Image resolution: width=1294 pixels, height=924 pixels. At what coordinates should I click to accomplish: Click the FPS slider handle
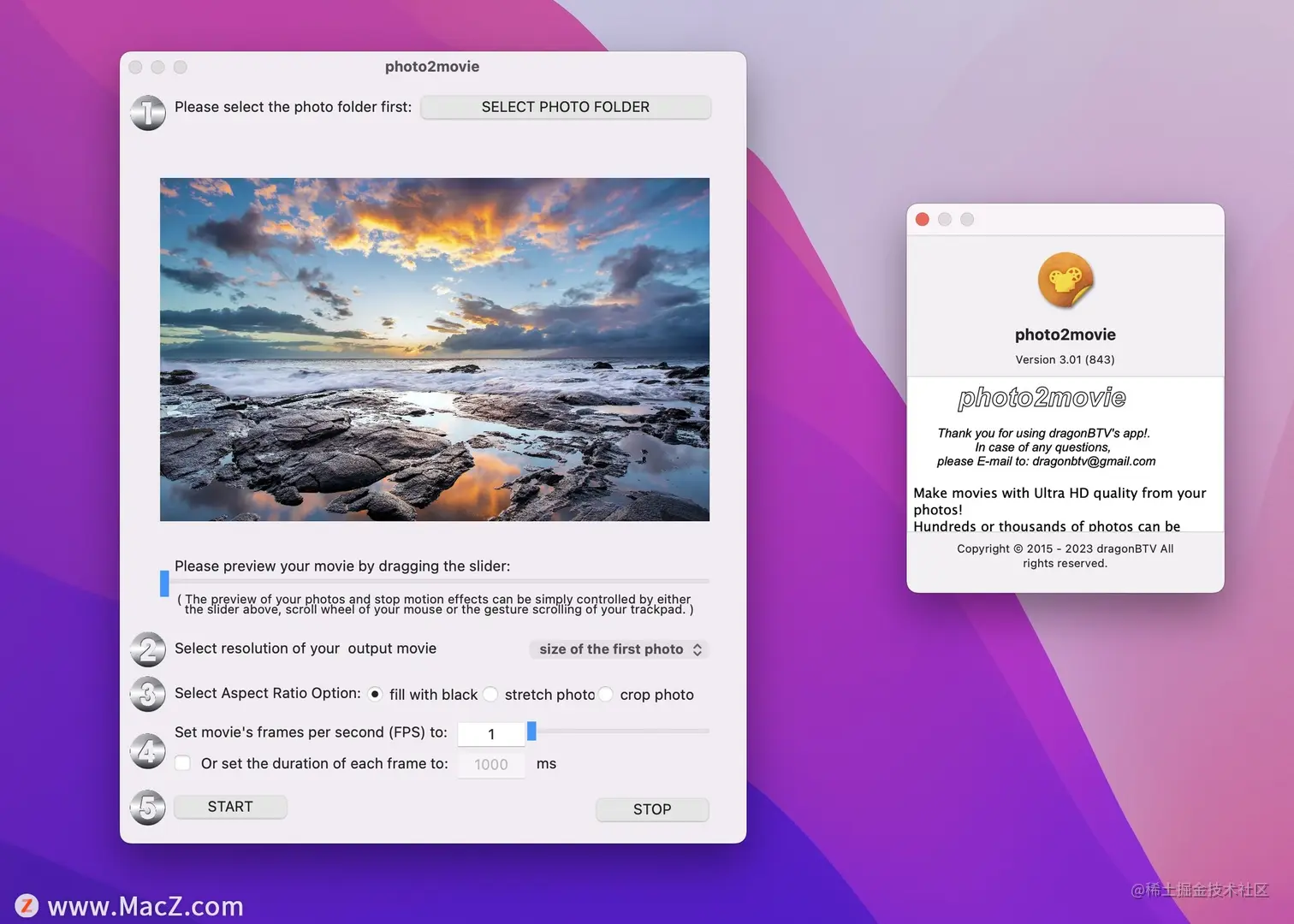pyautogui.click(x=531, y=731)
